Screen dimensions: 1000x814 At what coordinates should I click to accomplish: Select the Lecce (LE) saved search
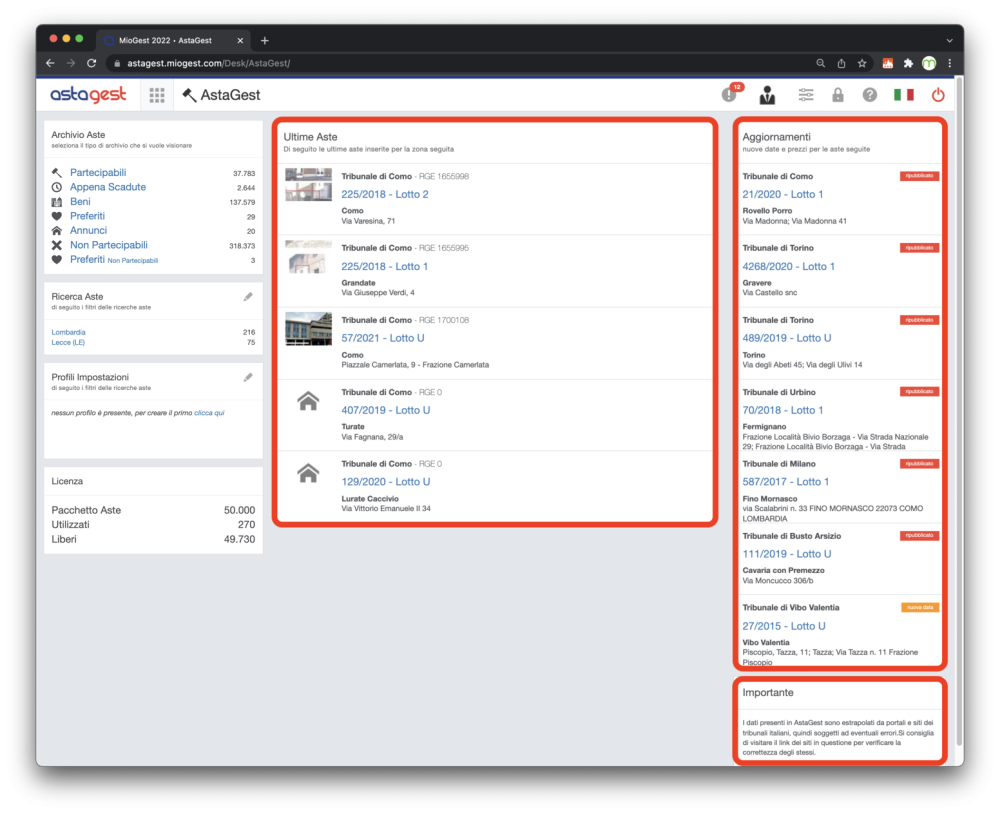tap(68, 343)
